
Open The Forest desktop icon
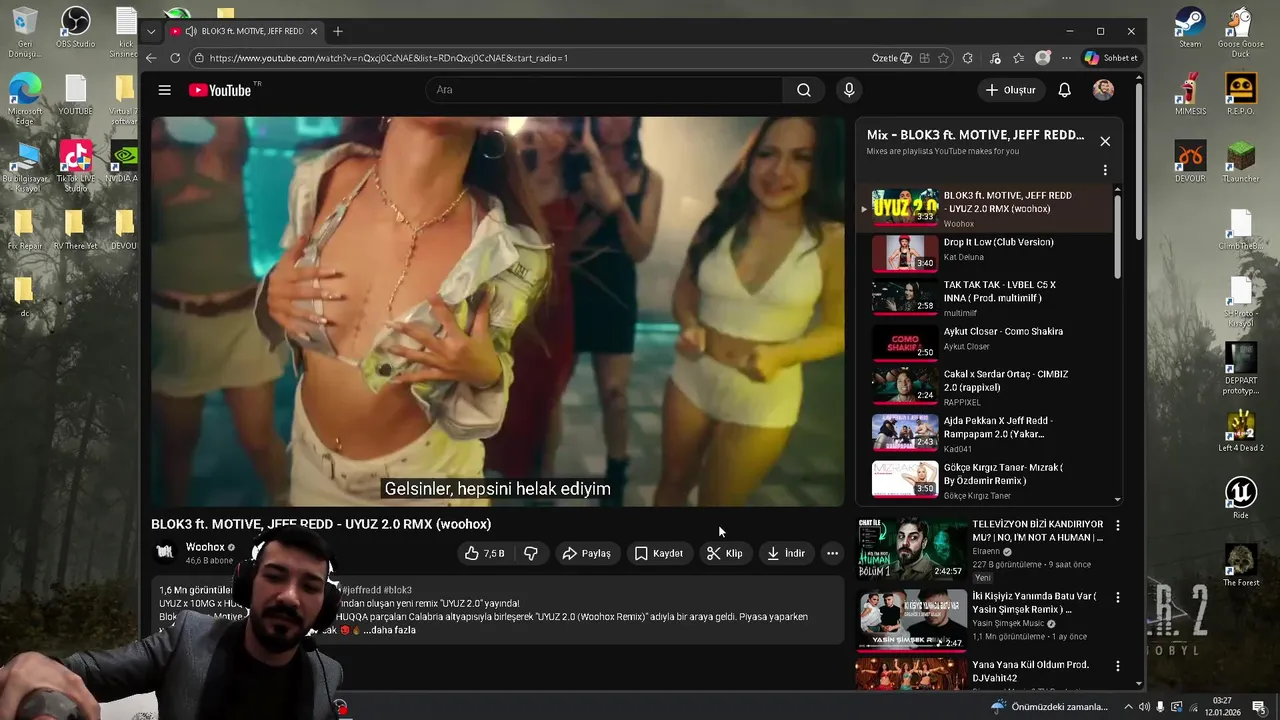pyautogui.click(x=1241, y=565)
